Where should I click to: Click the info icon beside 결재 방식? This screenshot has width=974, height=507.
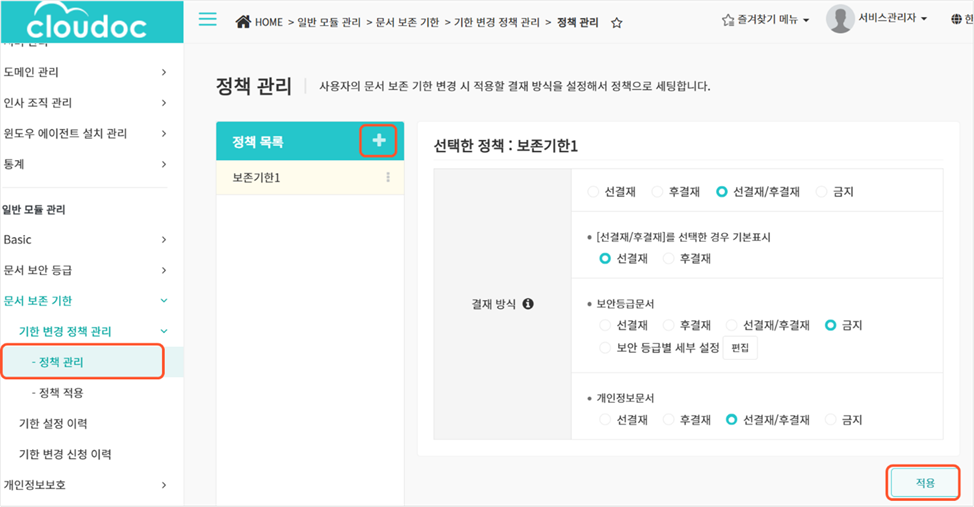[x=528, y=304]
